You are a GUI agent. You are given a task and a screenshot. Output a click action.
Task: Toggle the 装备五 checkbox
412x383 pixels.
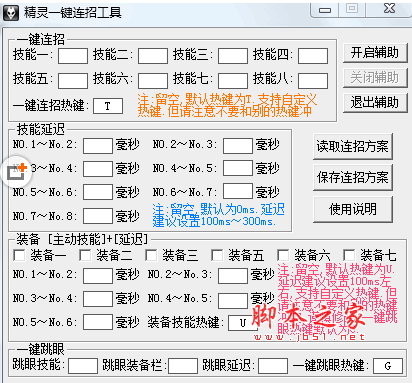(217, 256)
